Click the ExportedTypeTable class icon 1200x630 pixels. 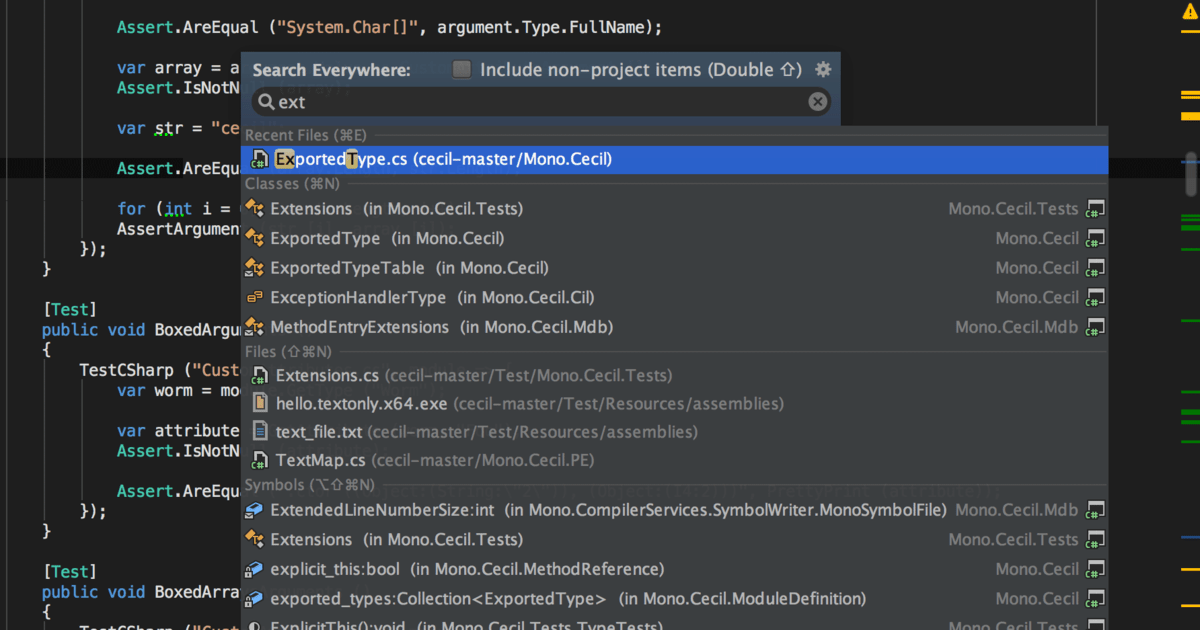pos(254,268)
